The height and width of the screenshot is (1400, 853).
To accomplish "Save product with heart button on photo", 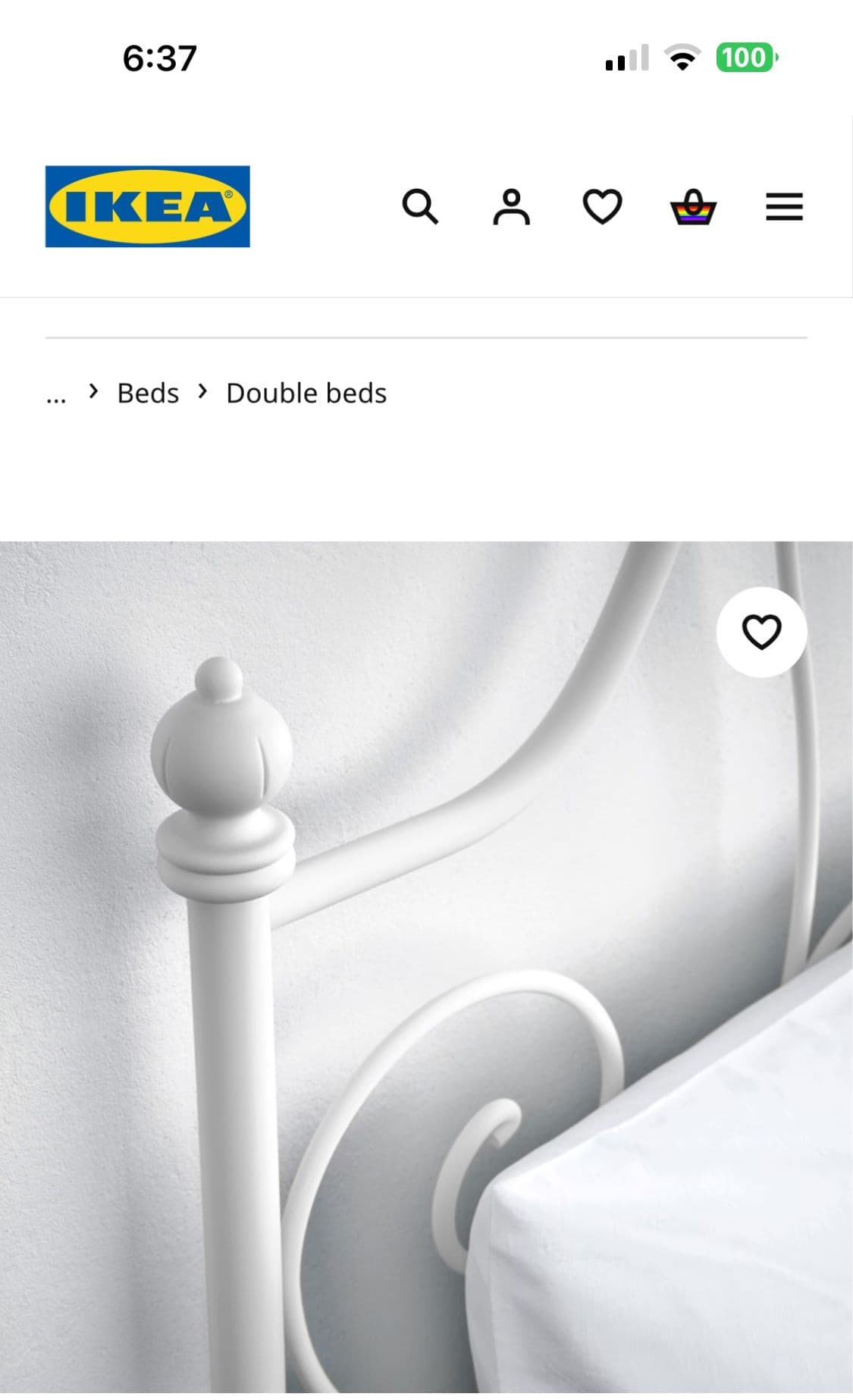I will 761,632.
